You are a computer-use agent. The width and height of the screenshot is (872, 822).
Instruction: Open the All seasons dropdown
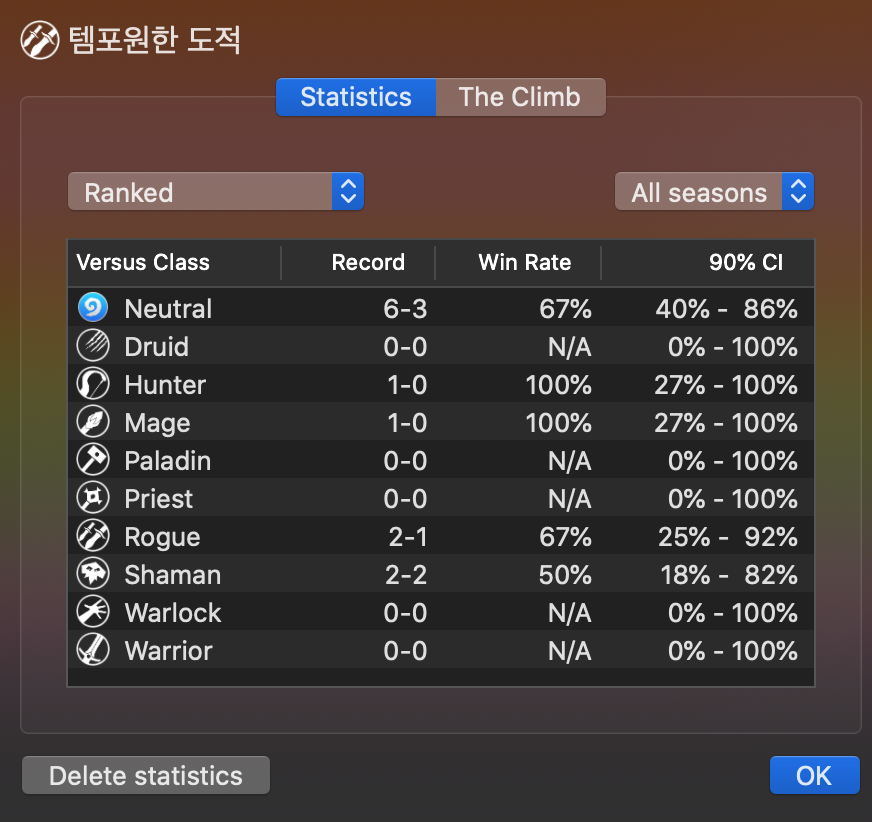coord(714,191)
